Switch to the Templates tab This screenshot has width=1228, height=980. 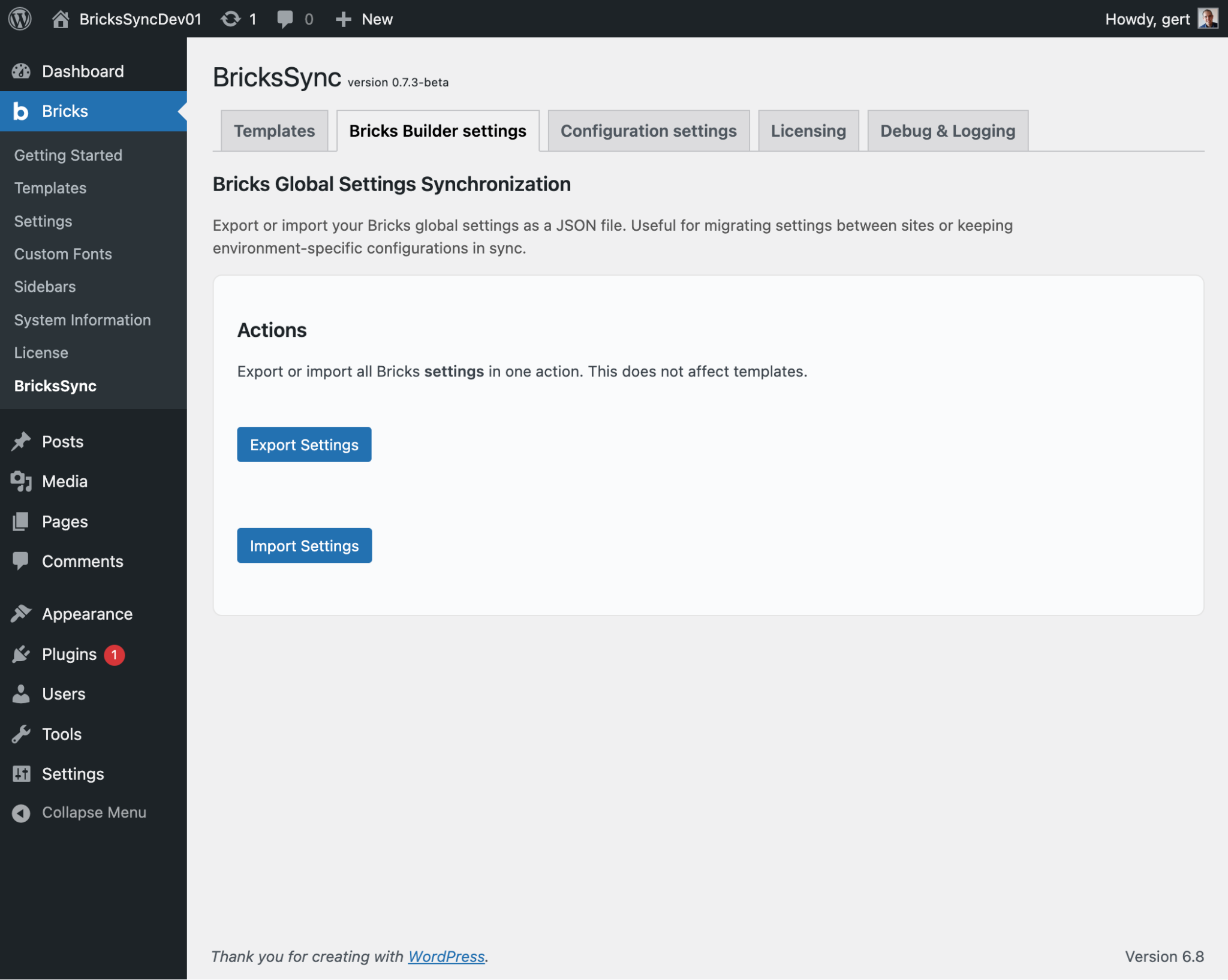(274, 131)
